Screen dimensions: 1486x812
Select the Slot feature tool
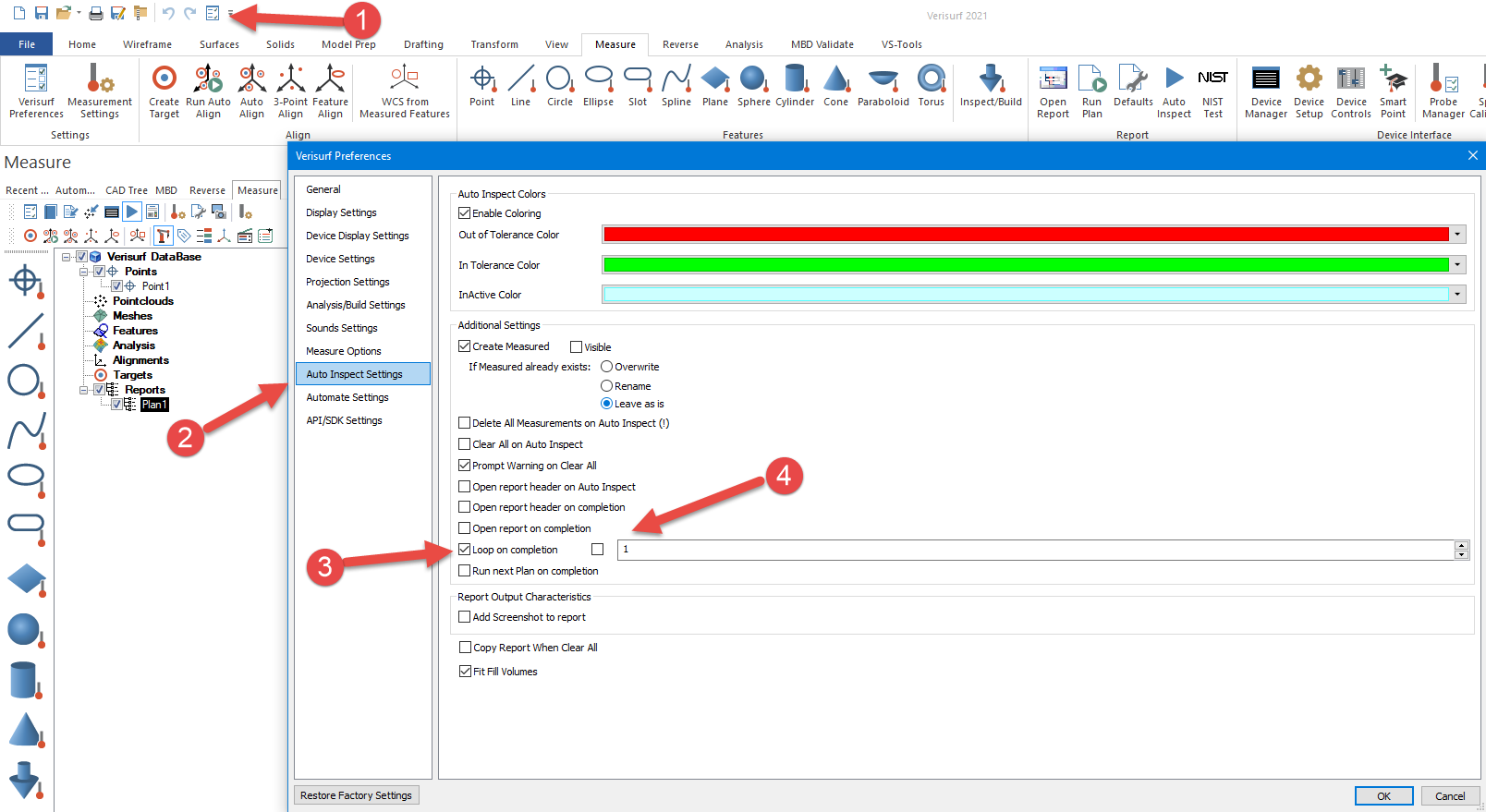click(638, 86)
